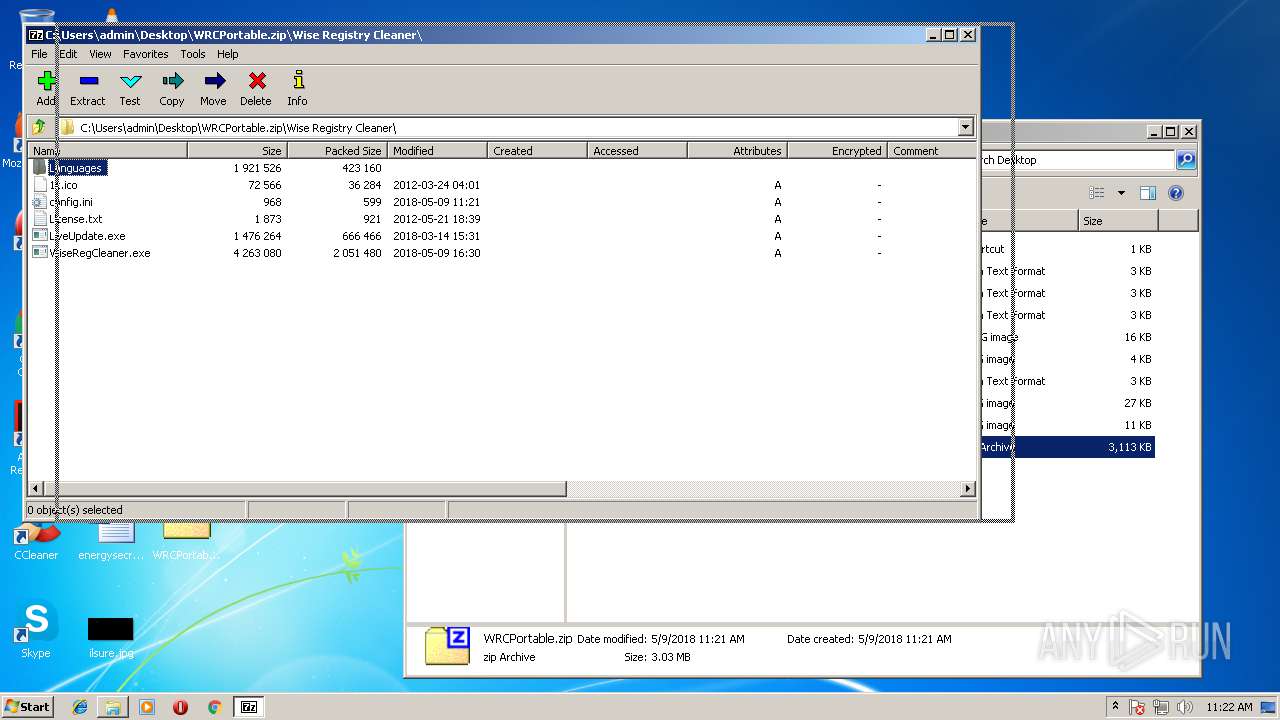Viewport: 1280px width, 720px height.
Task: Click the Extract toolbar icon
Action: point(88,81)
